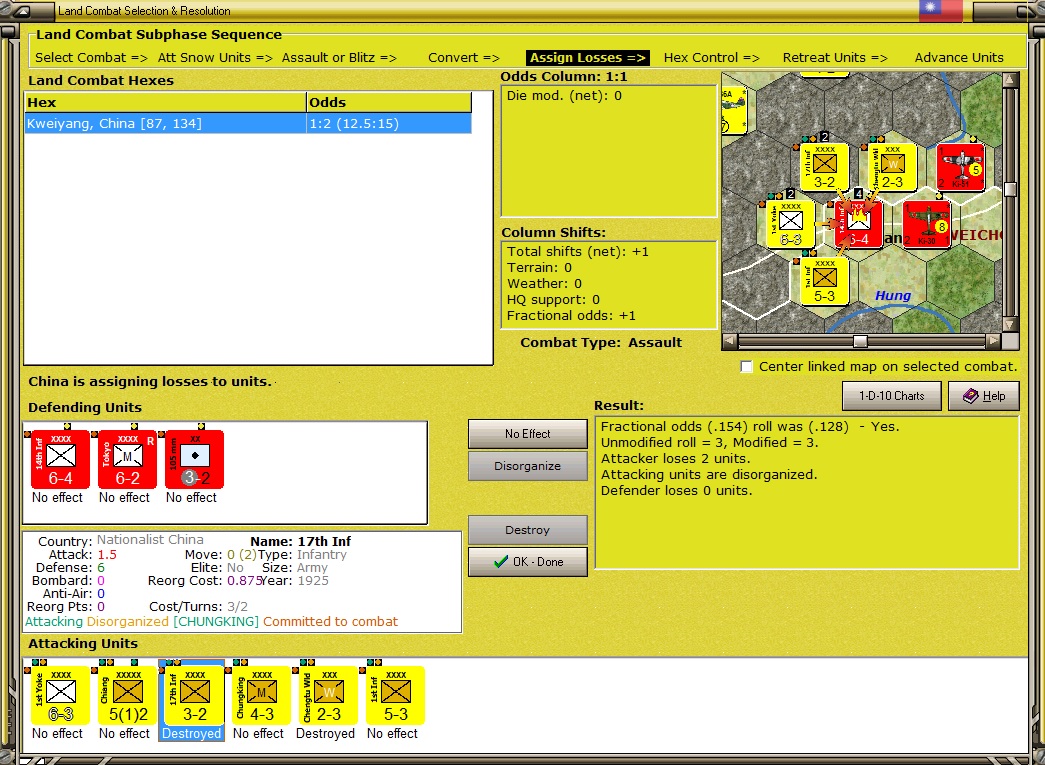Image resolution: width=1045 pixels, height=765 pixels.
Task: Click the Odds column header
Action: [389, 102]
